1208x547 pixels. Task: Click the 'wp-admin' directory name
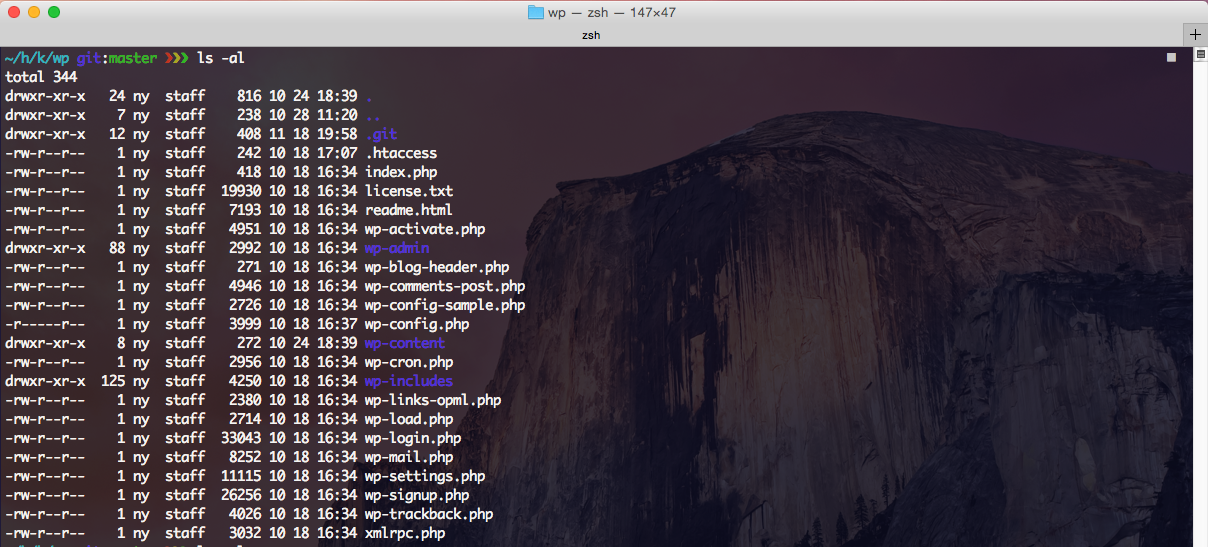[397, 248]
